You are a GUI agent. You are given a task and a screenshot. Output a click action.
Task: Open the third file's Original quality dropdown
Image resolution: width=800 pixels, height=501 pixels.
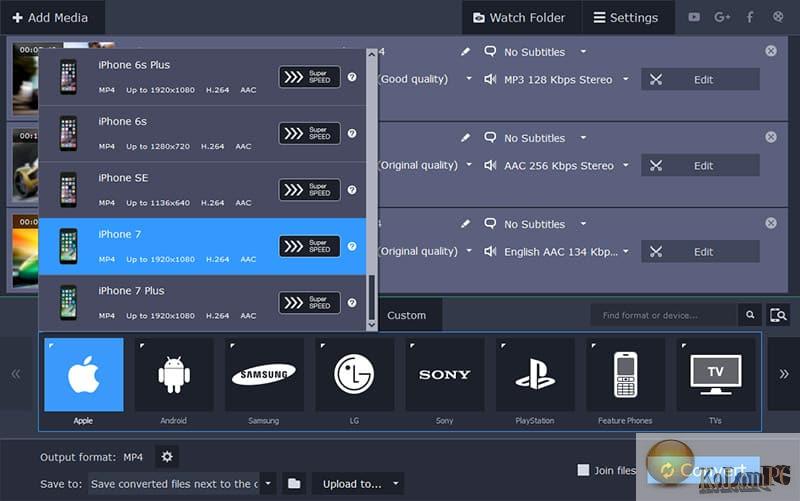(469, 251)
